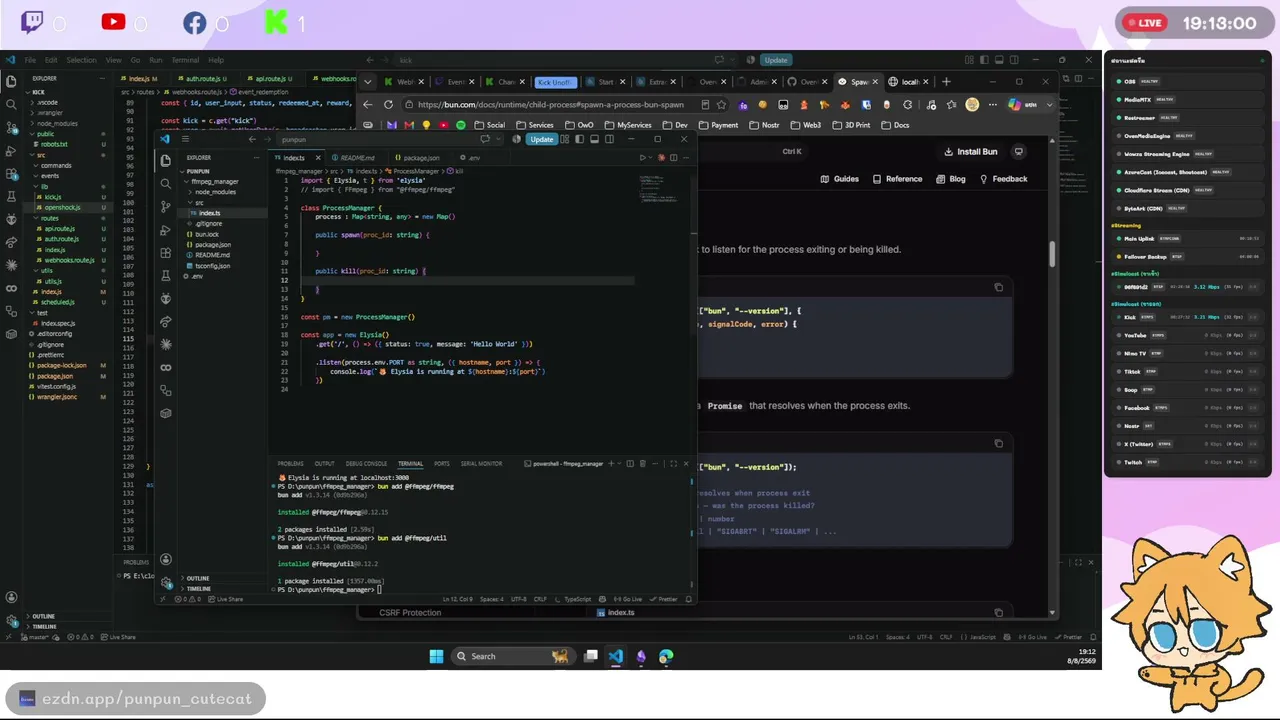1280x720 pixels.
Task: Switch to package.json editor tab
Action: coord(420,157)
